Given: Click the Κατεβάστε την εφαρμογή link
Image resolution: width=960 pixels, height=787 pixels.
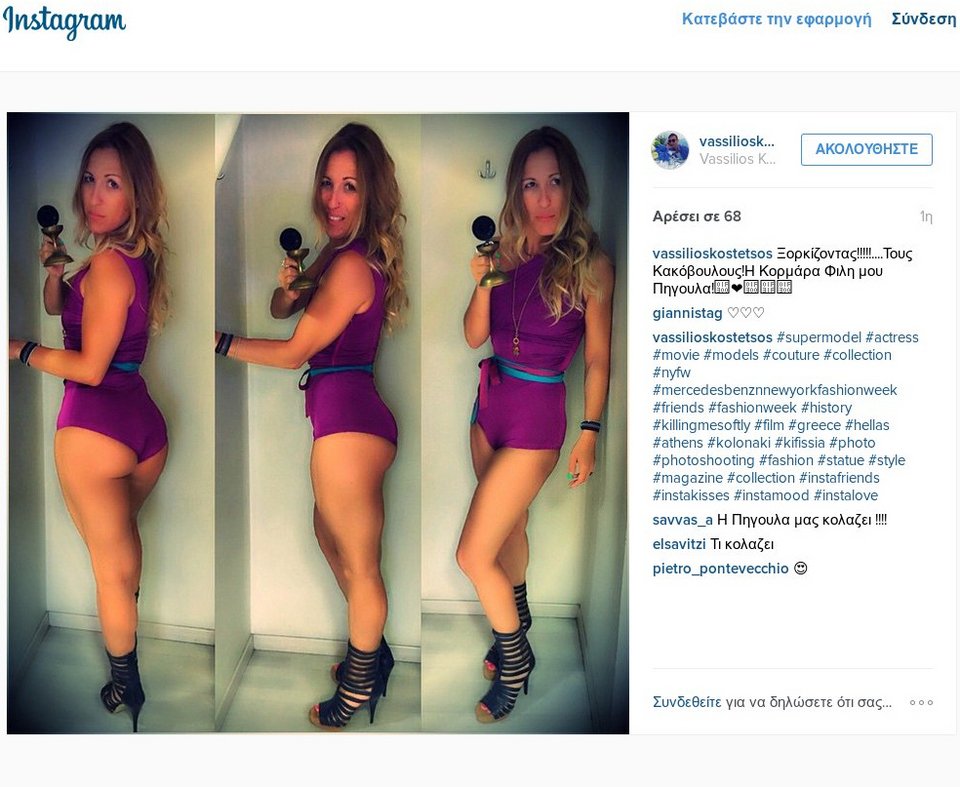Looking at the screenshot, I should click(776, 19).
